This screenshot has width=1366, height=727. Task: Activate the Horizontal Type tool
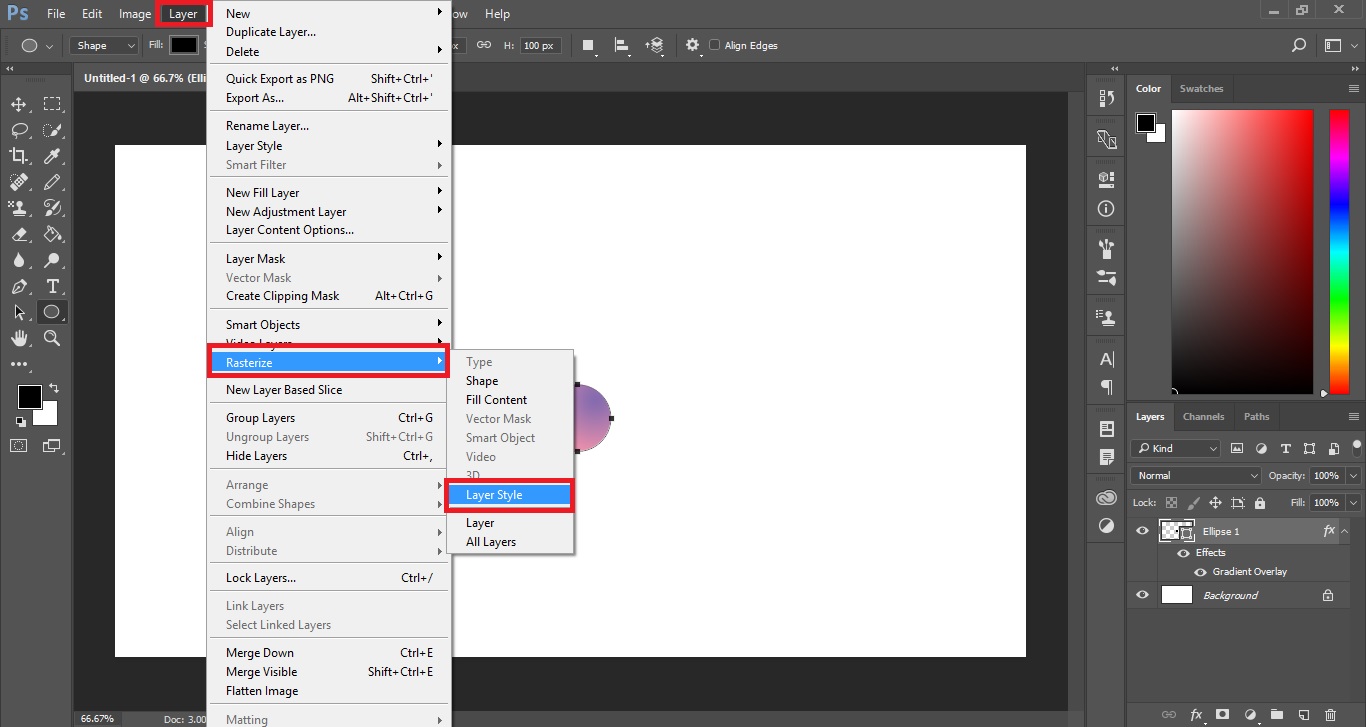52,286
